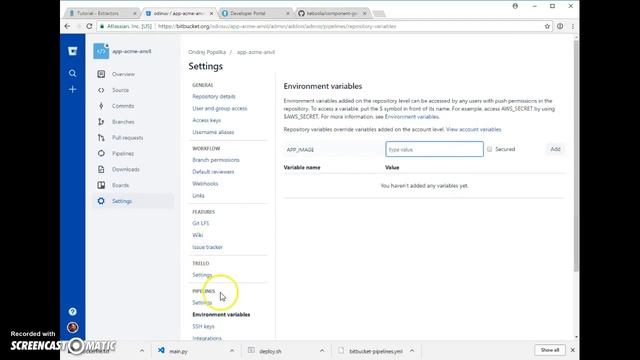Screen dimensions: 640x360
Task: Click the Branches icon
Action: (101, 122)
